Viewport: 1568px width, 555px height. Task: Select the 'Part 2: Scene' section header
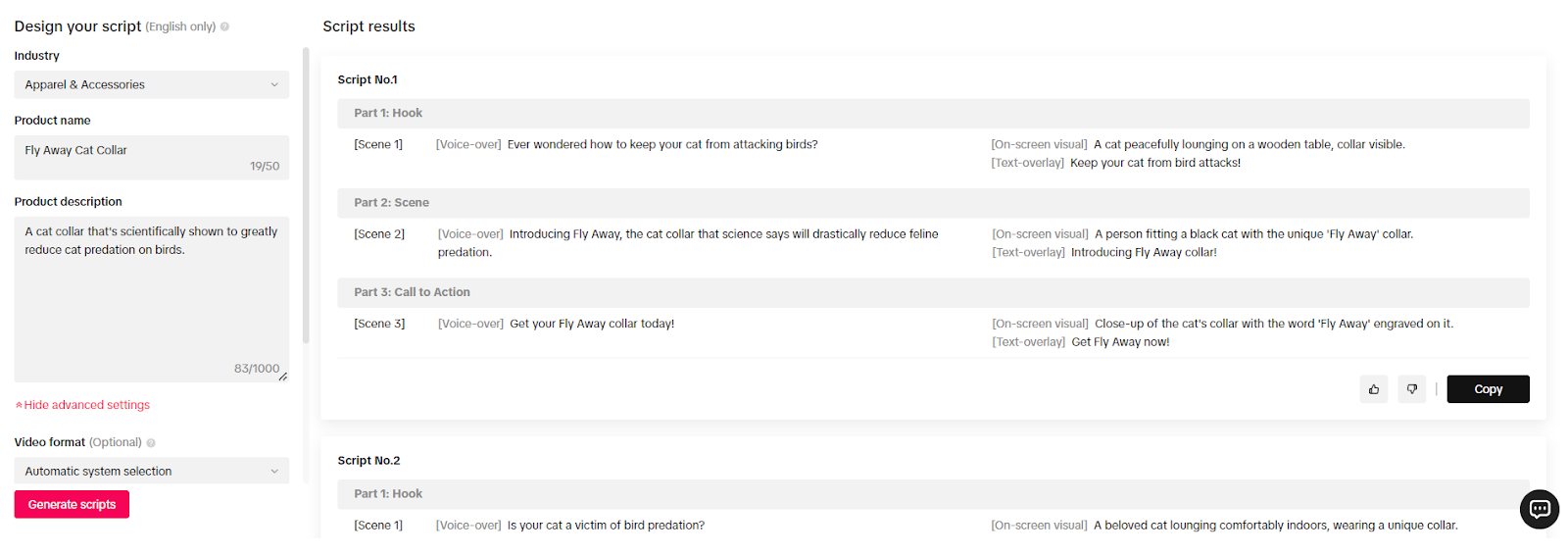pos(392,203)
